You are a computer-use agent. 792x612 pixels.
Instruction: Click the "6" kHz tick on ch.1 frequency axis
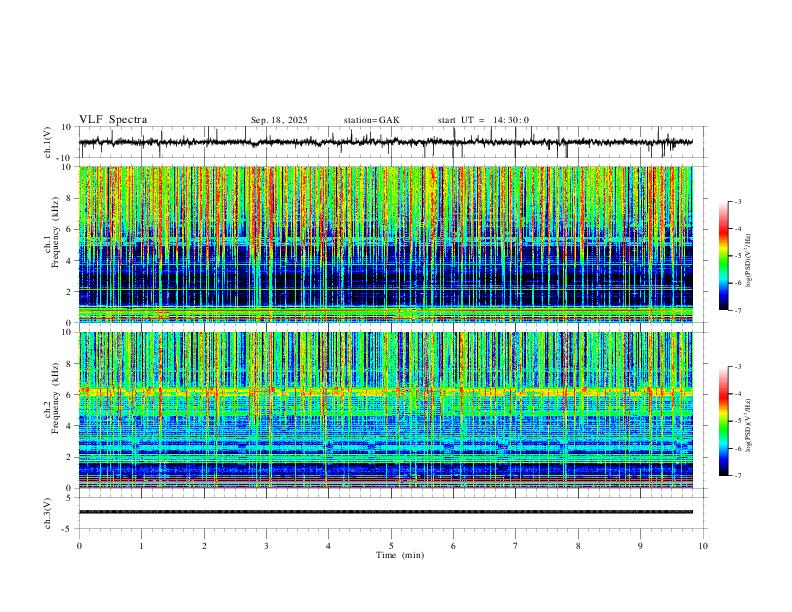coord(70,229)
